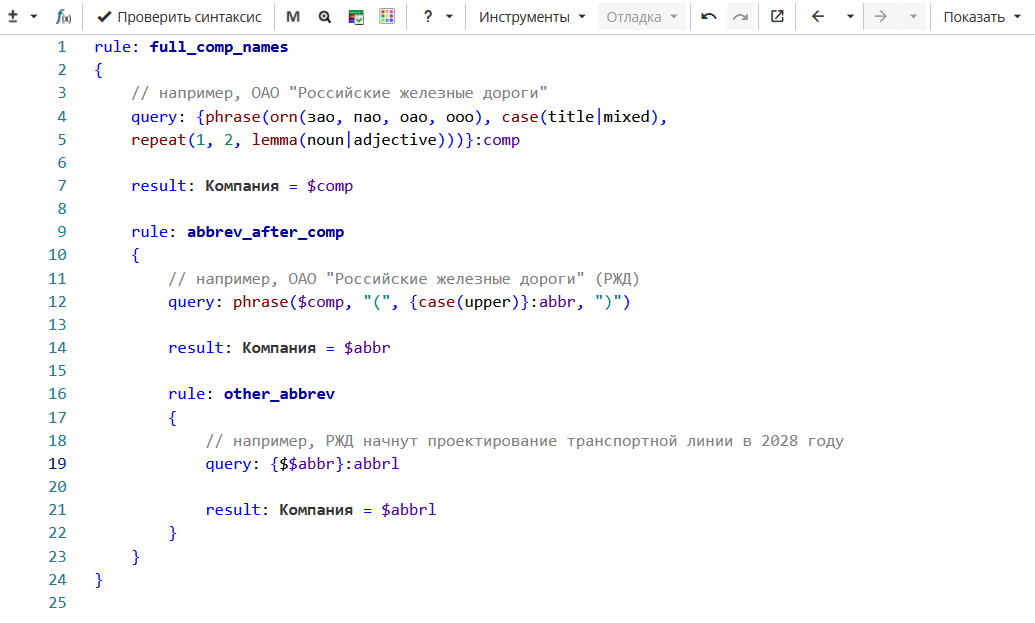Viewport: 1035px width, 623px height.
Task: Open in new window icon
Action: point(777,17)
